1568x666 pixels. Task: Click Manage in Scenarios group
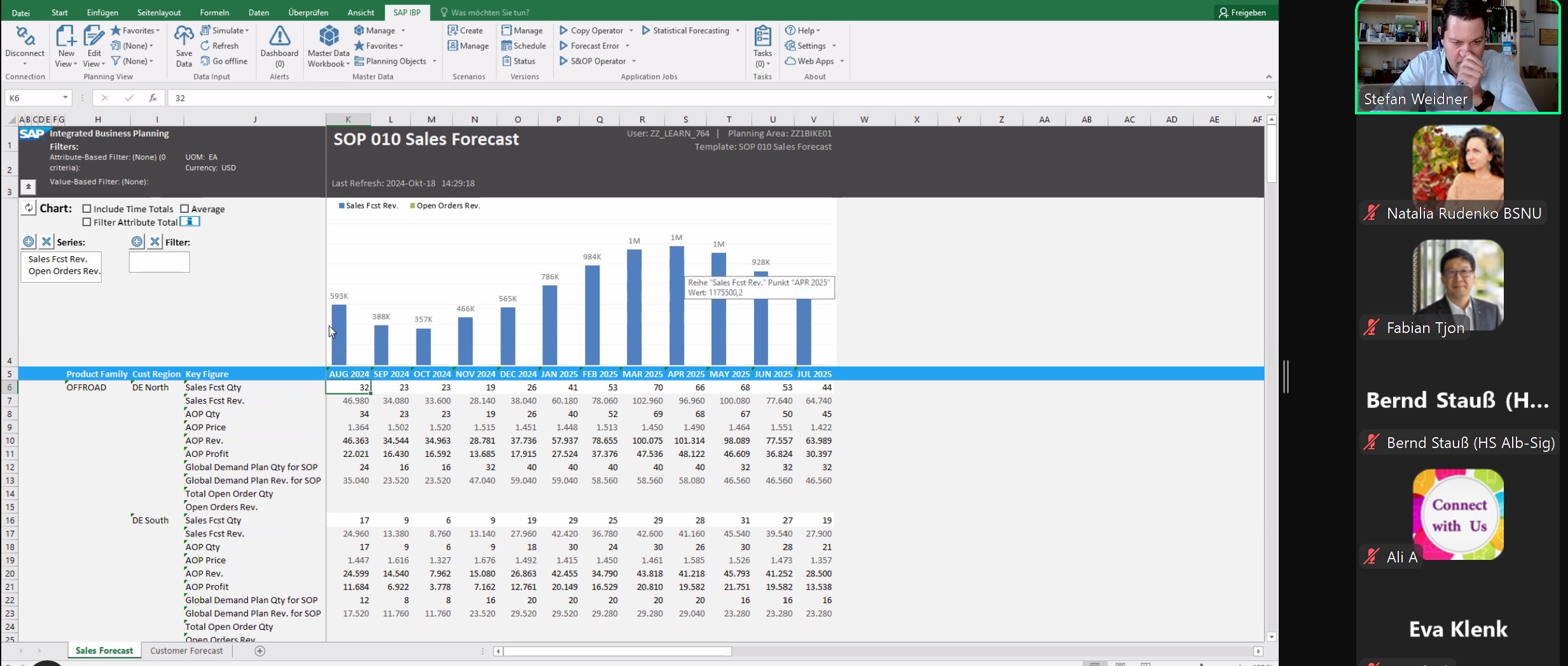469,46
